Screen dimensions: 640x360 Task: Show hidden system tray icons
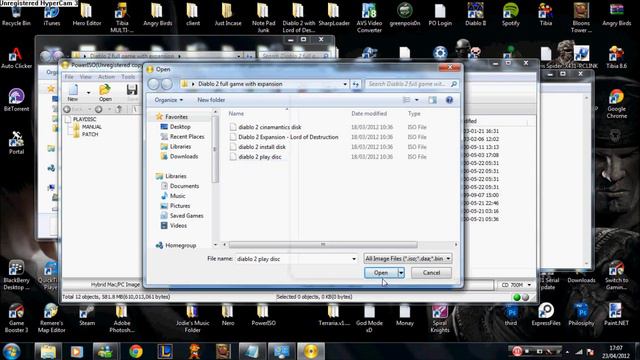567,351
